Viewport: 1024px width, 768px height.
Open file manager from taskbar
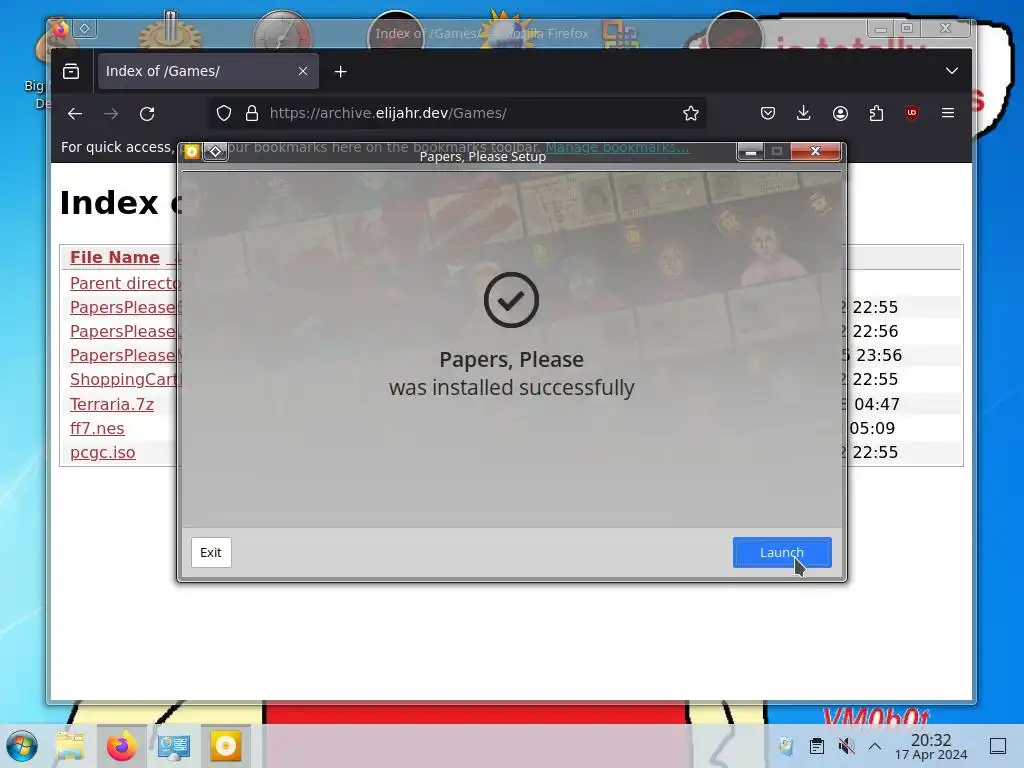[x=70, y=746]
